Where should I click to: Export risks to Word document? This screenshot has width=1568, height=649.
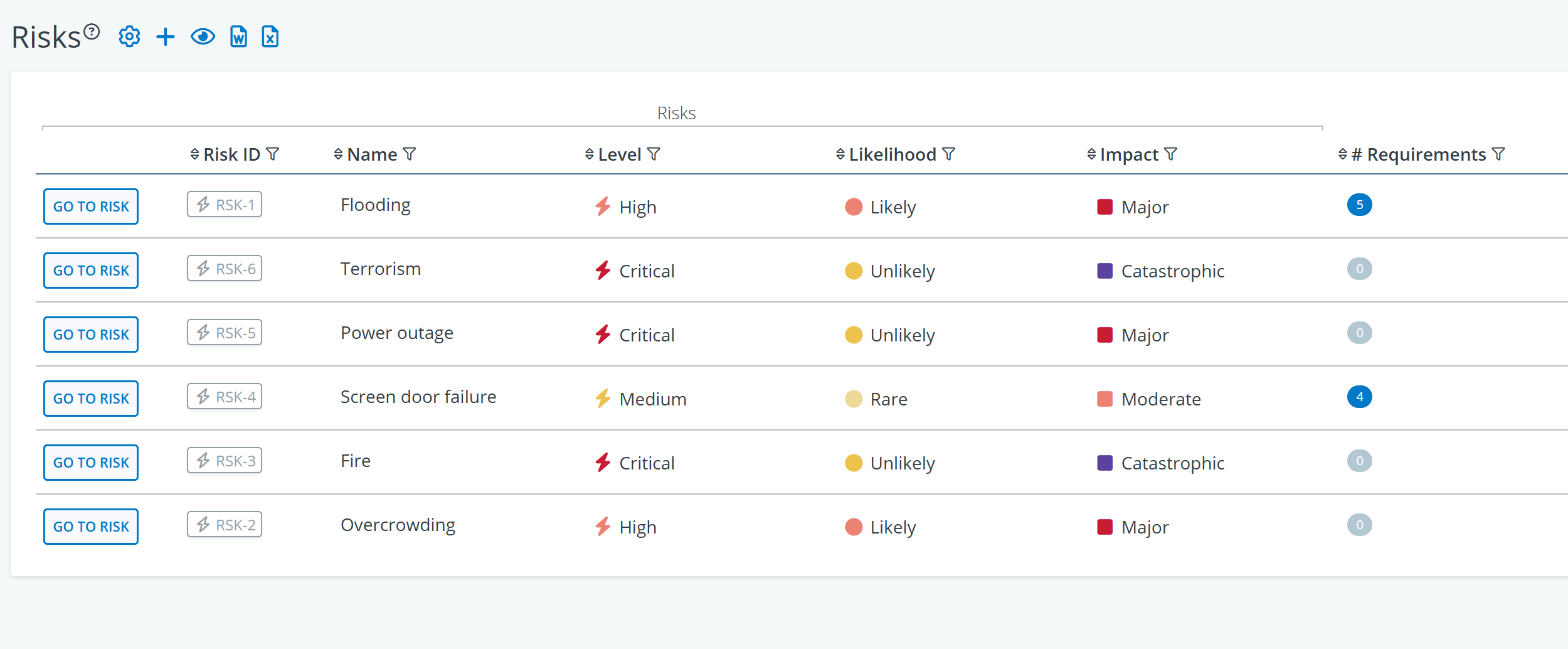click(x=238, y=37)
